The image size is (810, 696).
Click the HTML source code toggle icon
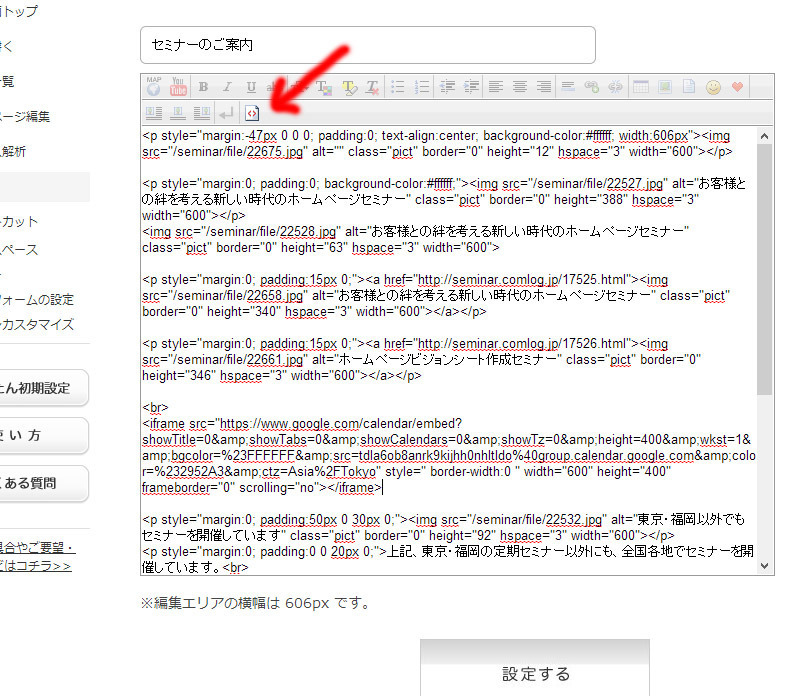(252, 112)
